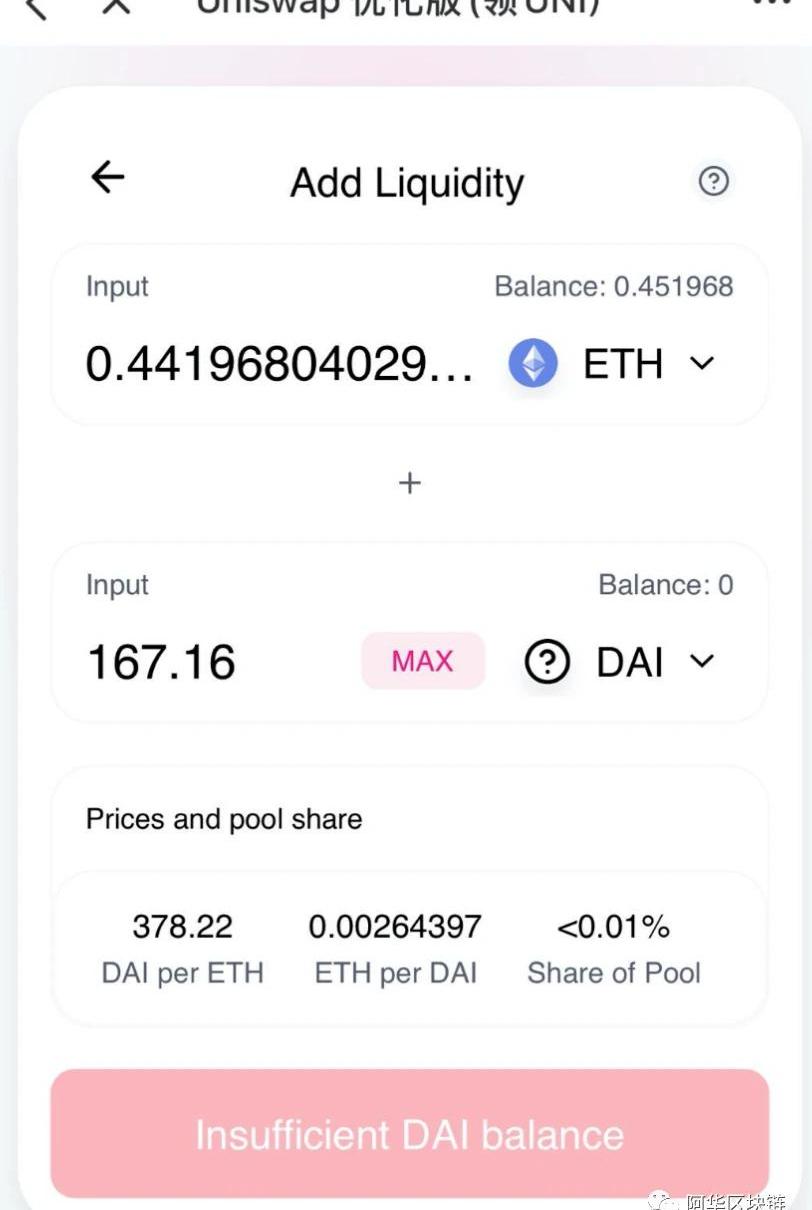Expand the ETH token selector chevron
The image size is (812, 1210).
click(703, 363)
